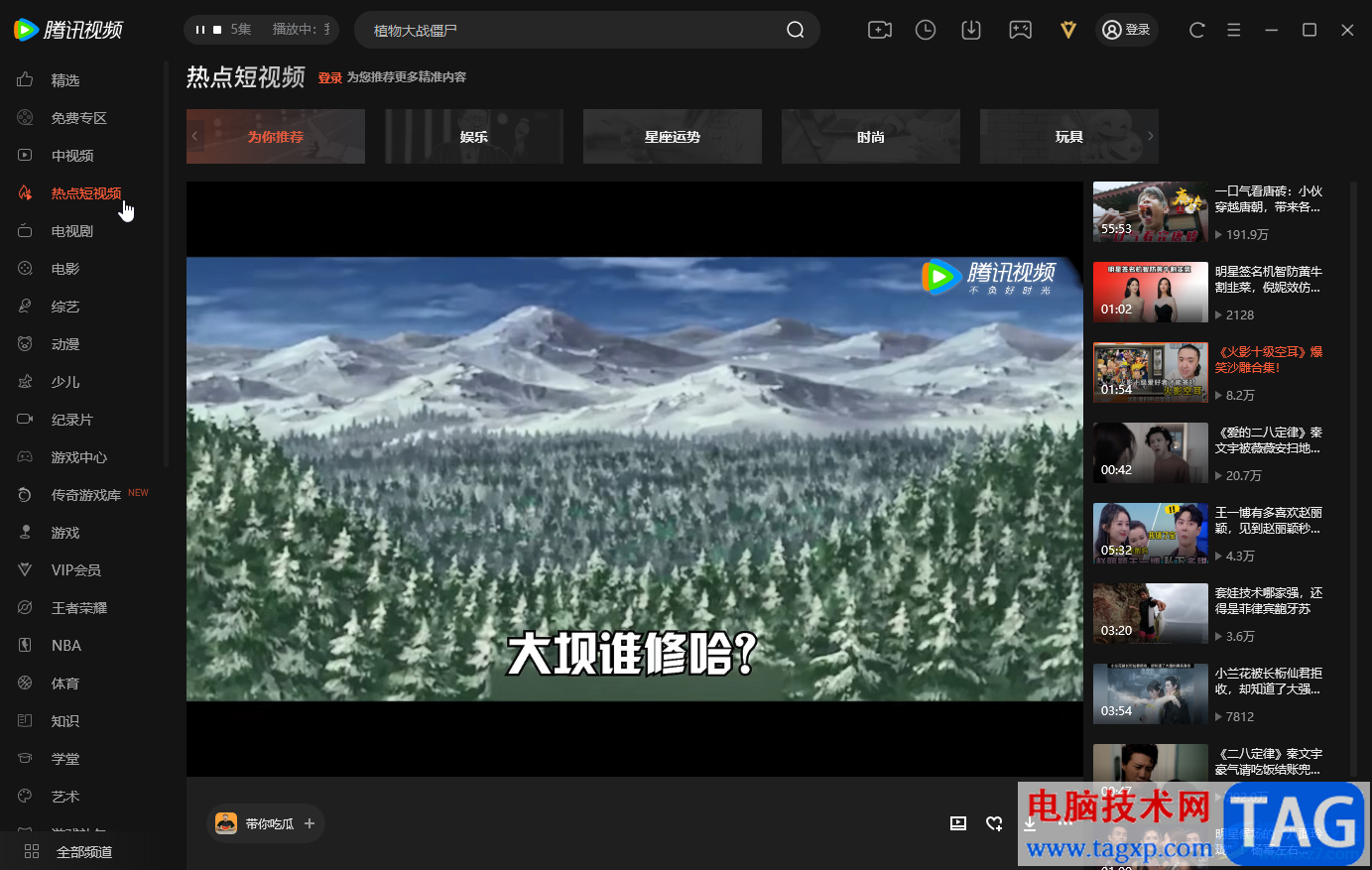Image resolution: width=1372 pixels, height=870 pixels.
Task: Open 精选 in the sidebar
Action: (x=65, y=80)
